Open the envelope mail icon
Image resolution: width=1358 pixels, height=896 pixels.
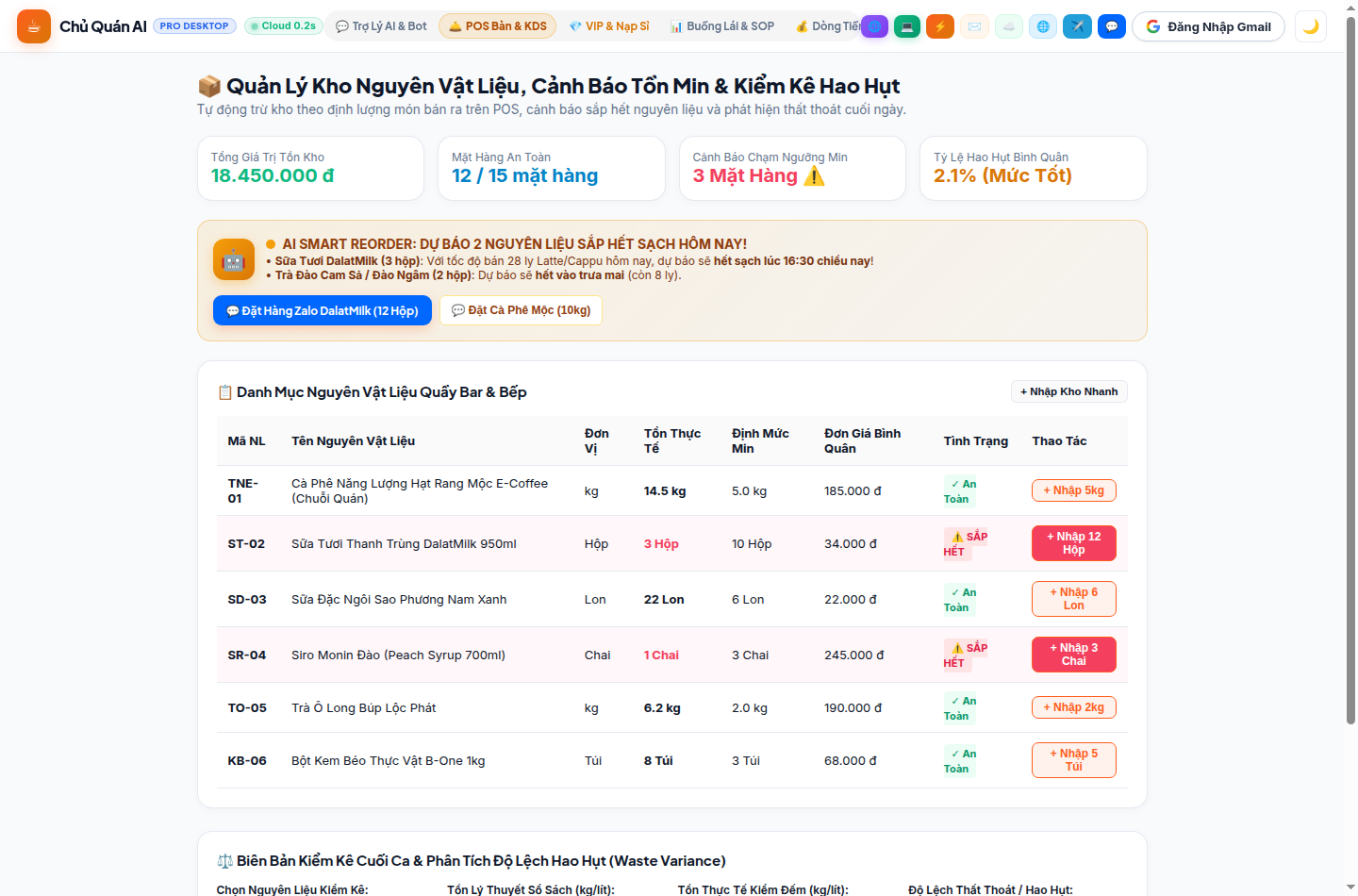[974, 26]
